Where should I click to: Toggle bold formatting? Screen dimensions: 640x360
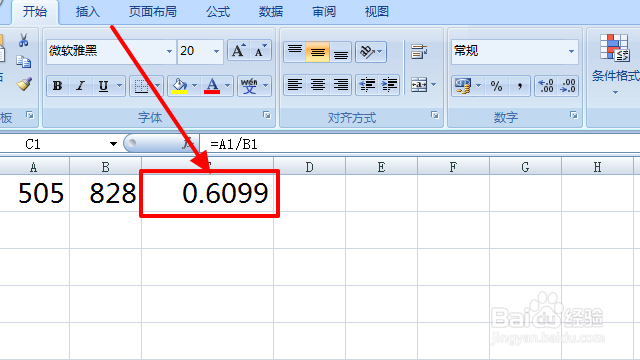point(58,86)
